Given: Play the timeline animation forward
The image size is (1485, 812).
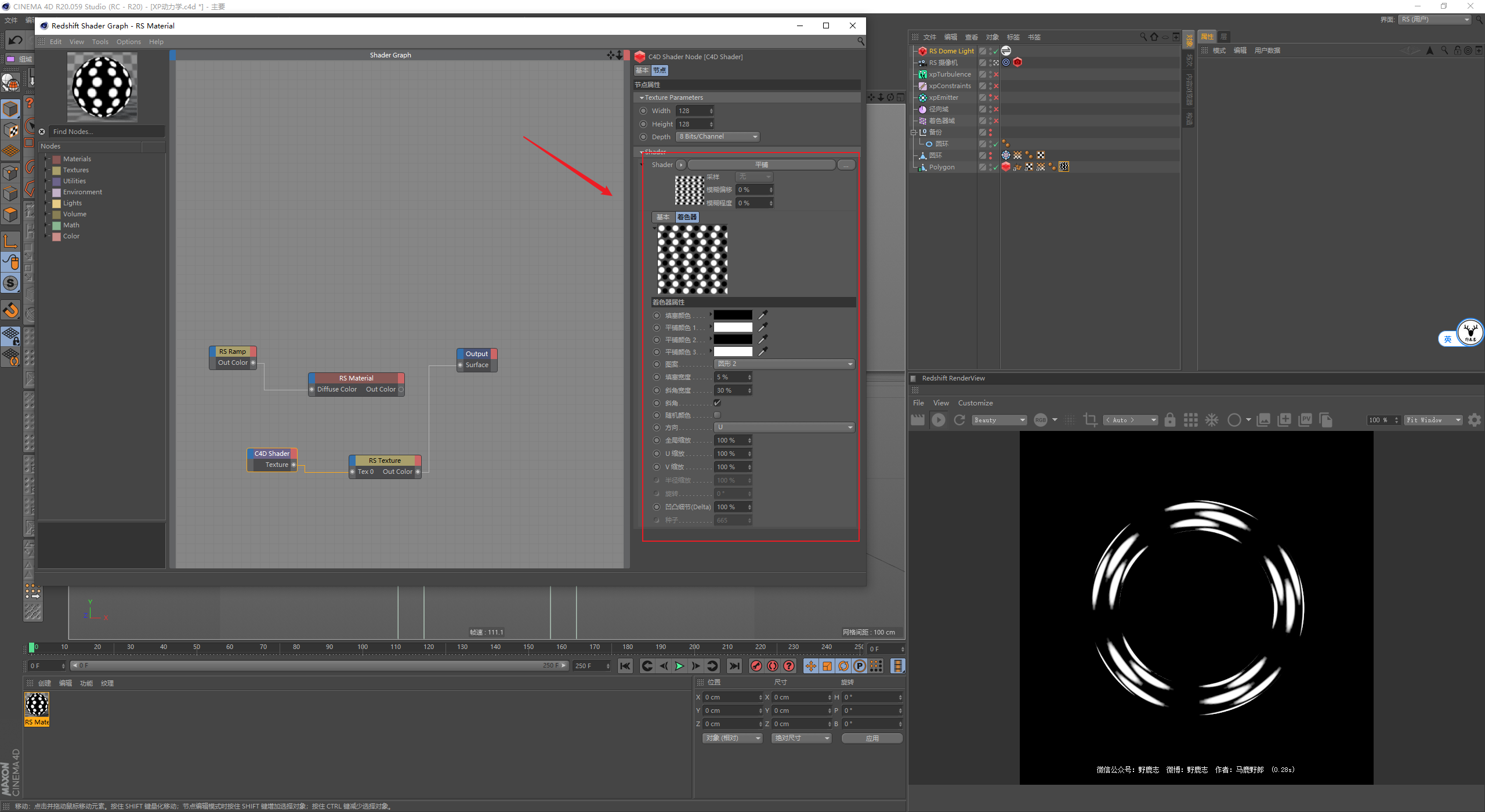Looking at the screenshot, I should tap(679, 666).
